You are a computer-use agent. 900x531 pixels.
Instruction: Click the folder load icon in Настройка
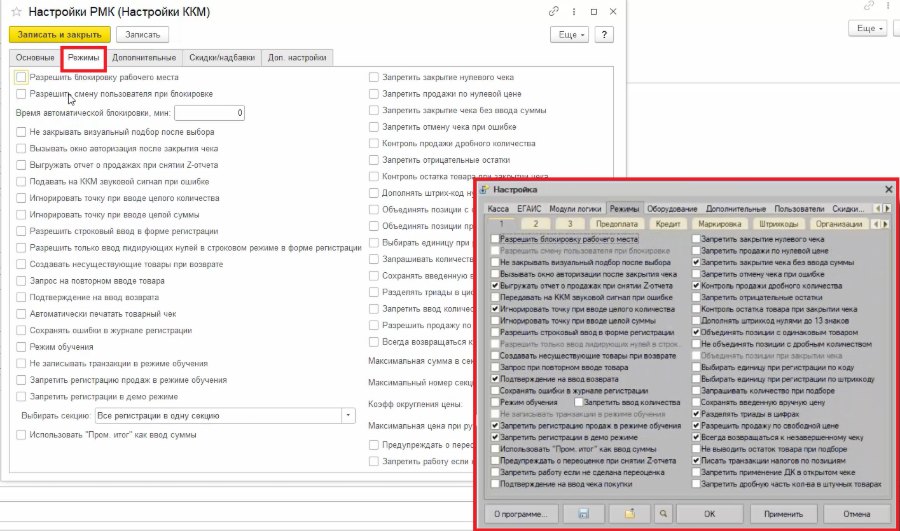pos(630,514)
